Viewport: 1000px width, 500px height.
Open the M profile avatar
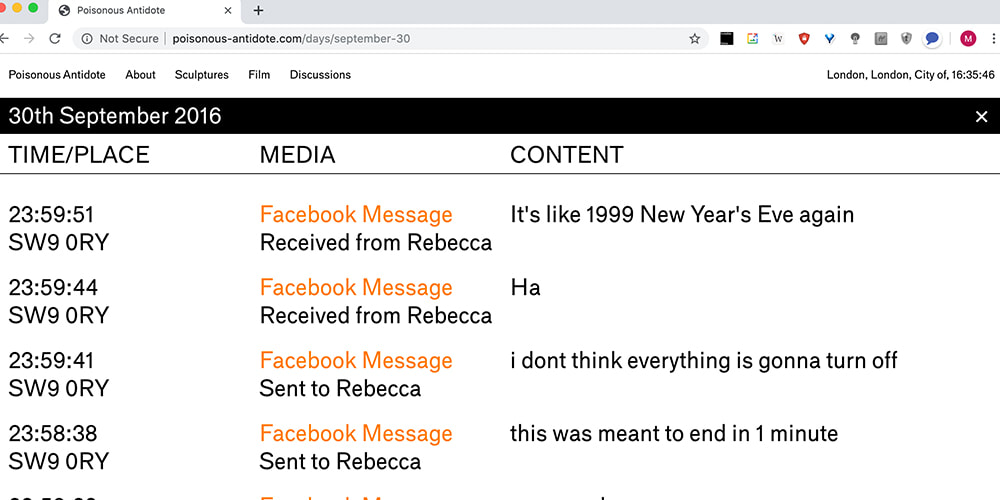(x=968, y=39)
